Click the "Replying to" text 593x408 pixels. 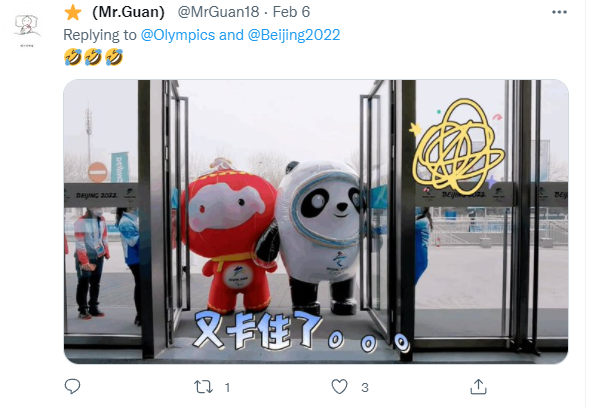(100, 35)
